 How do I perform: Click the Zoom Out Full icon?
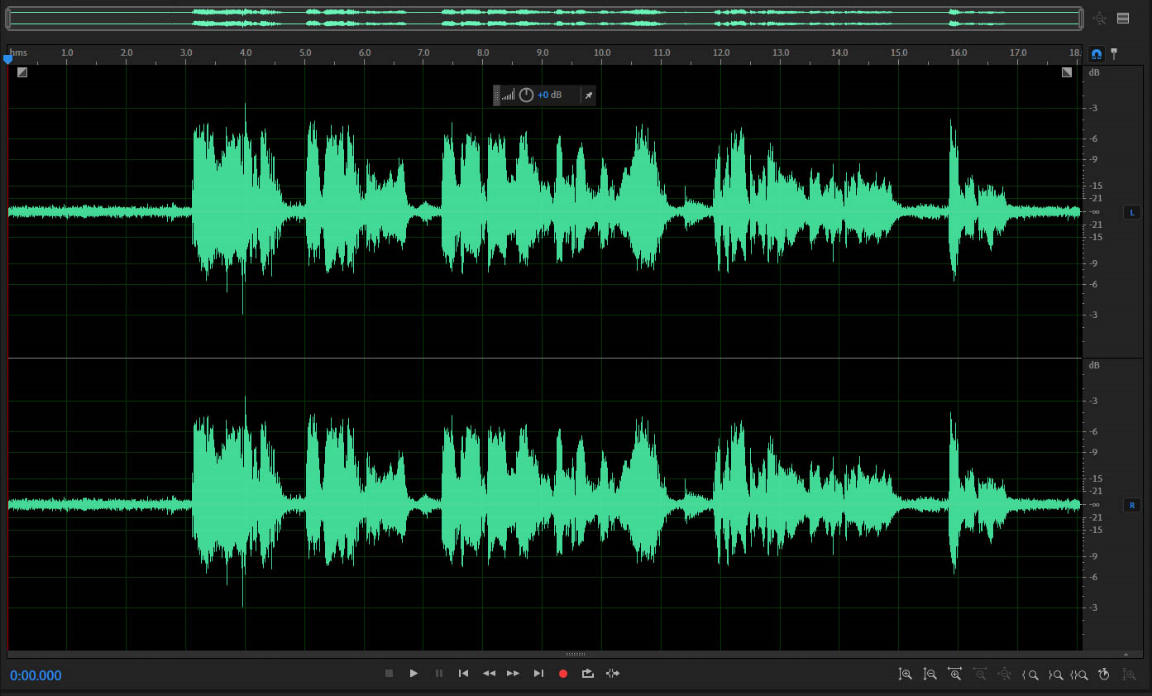[1004, 674]
